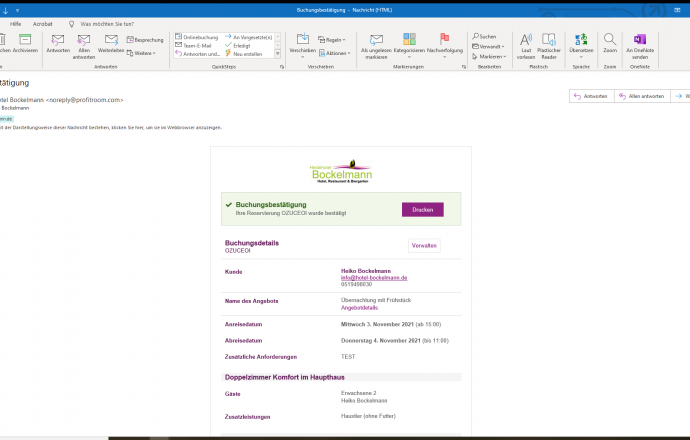The image size is (690, 440).
Task: Open the Kategorisieren dropdown
Action: coord(409,46)
